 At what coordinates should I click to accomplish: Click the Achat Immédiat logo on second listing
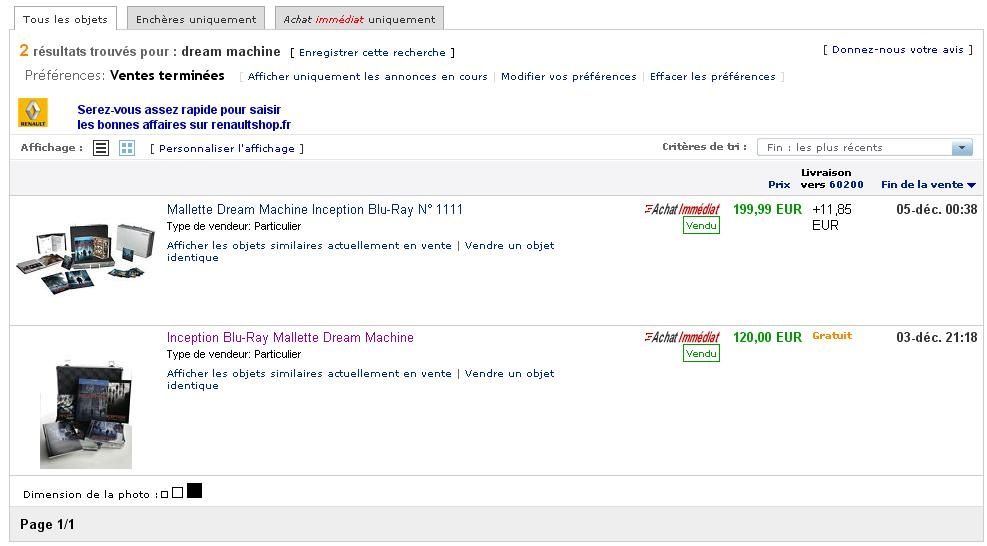point(682,337)
